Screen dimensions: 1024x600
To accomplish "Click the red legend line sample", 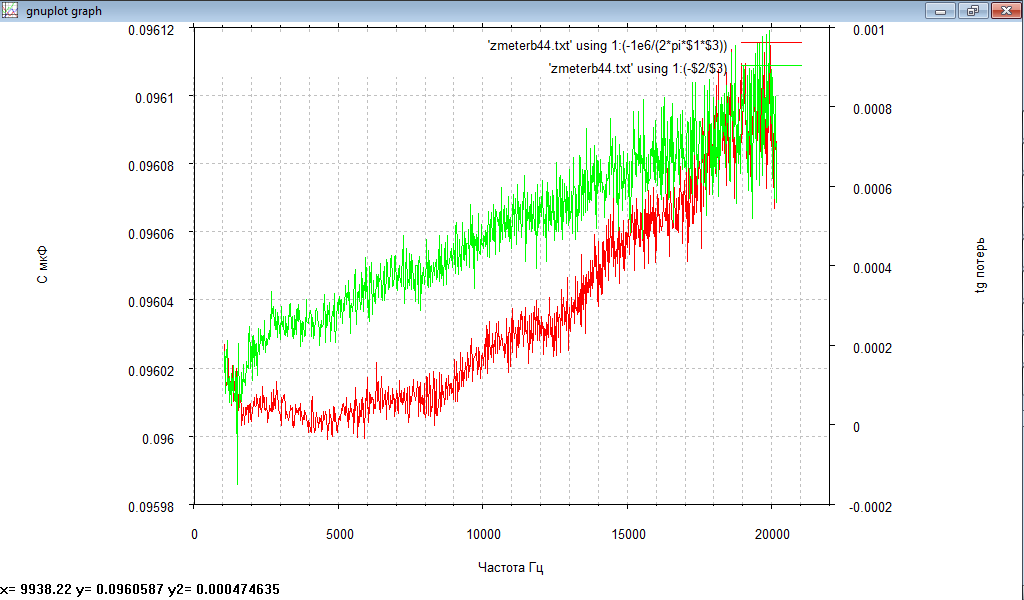I will pyautogui.click(x=771, y=43).
